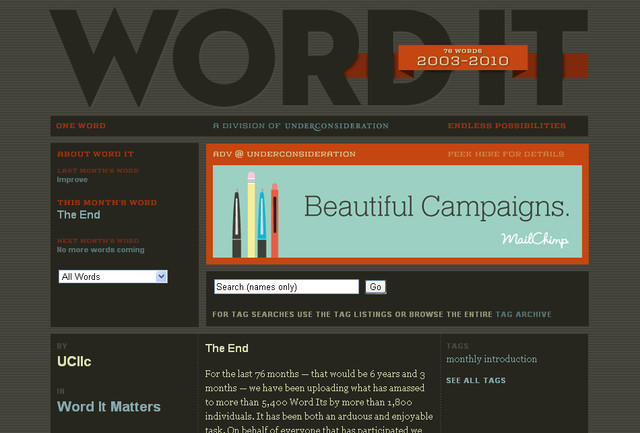Click the arrow on the All Words selector
Image resolution: width=640 pixels, height=433 pixels.
point(162,277)
